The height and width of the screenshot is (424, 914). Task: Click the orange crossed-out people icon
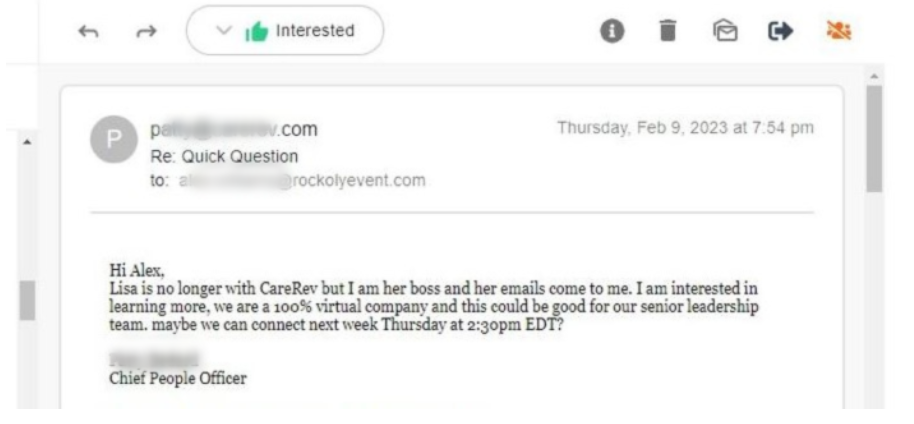pos(839,31)
